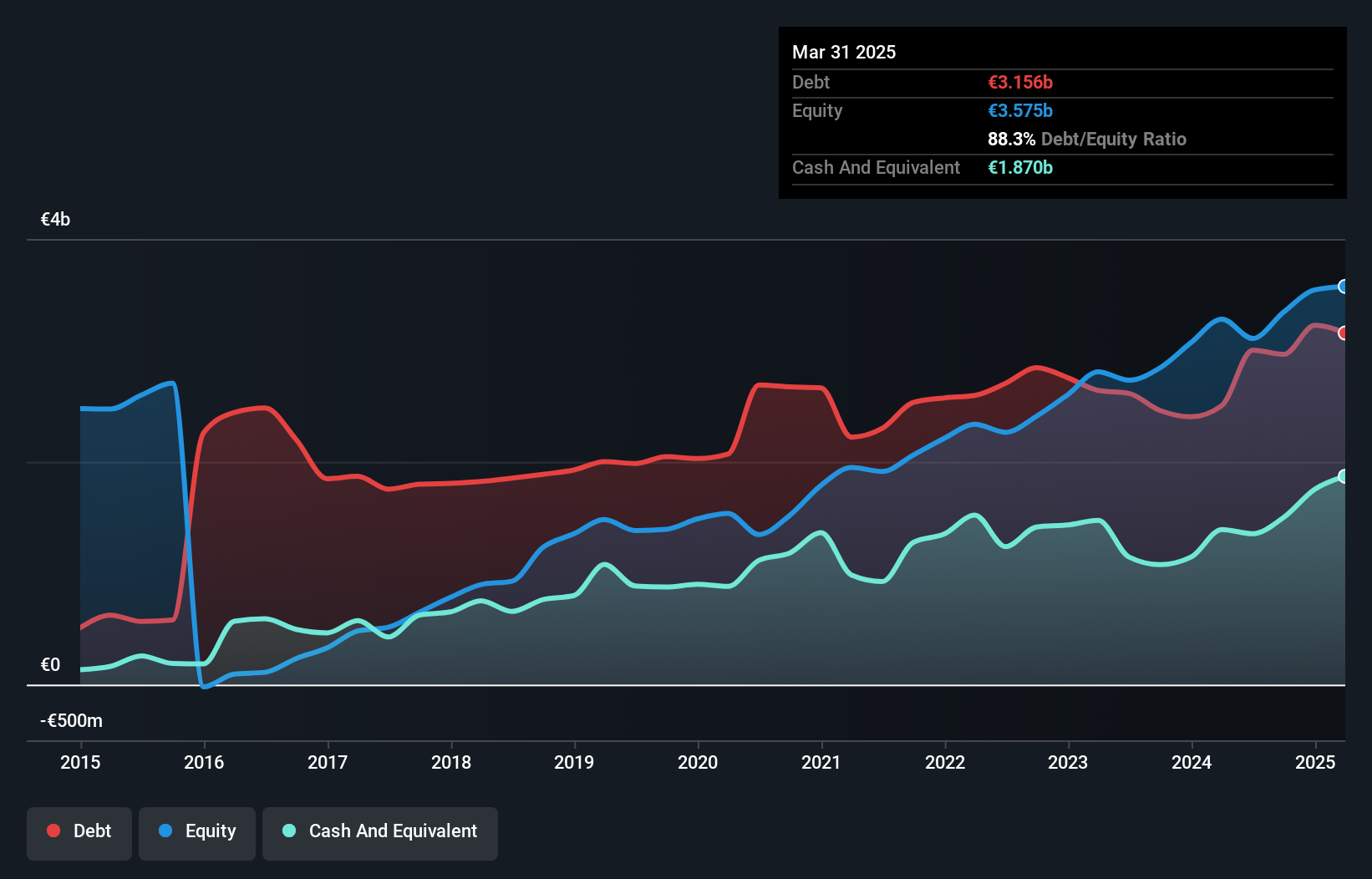Click the €3.575b equity value
1372x879 pixels.
[x=1020, y=110]
